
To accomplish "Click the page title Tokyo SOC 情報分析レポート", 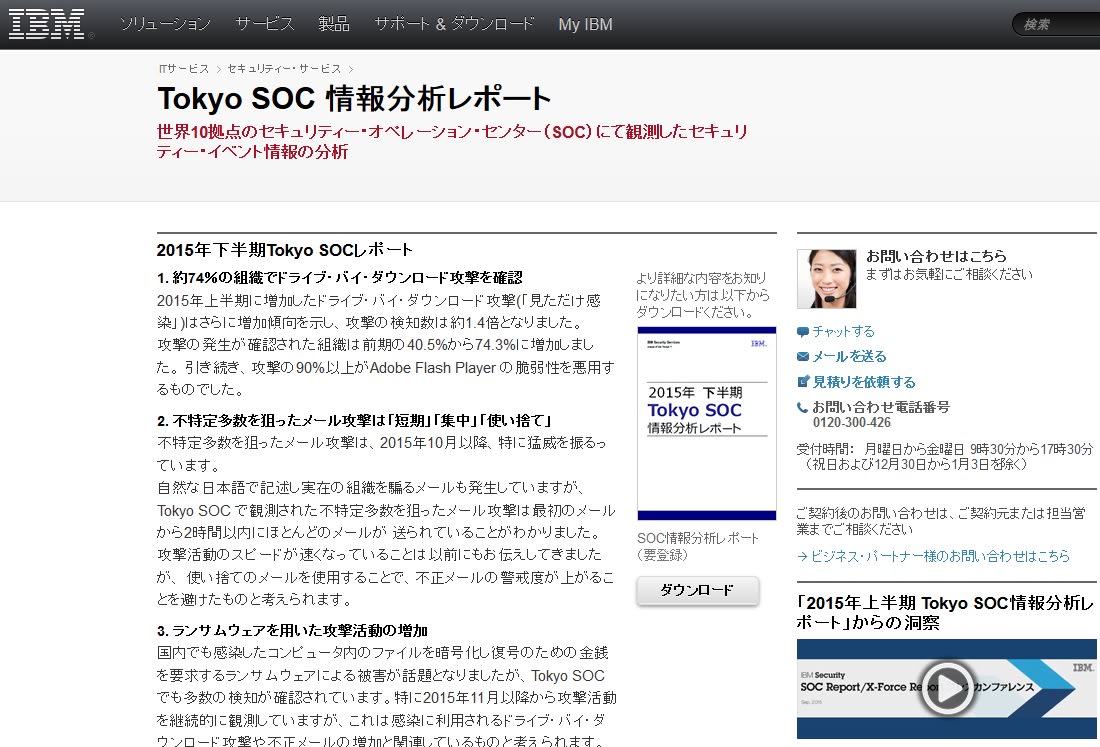I will [354, 98].
